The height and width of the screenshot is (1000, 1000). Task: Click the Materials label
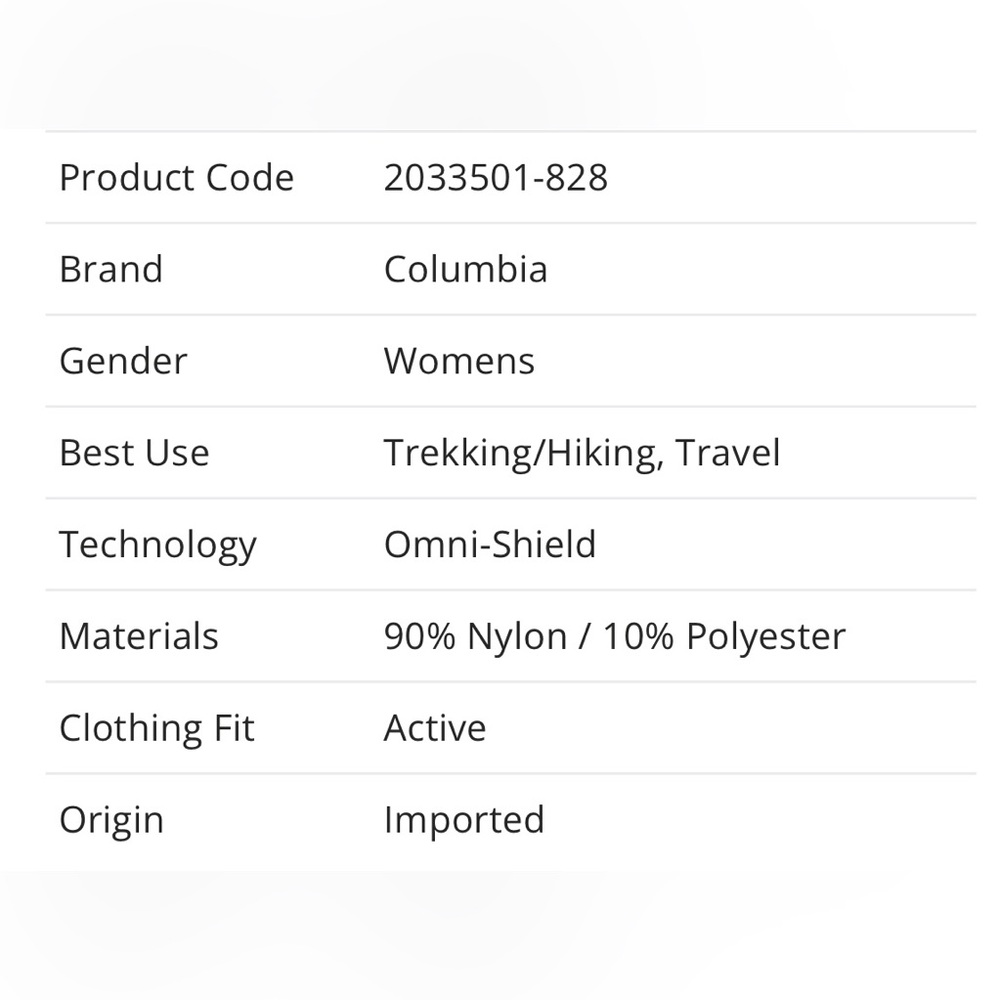[139, 636]
